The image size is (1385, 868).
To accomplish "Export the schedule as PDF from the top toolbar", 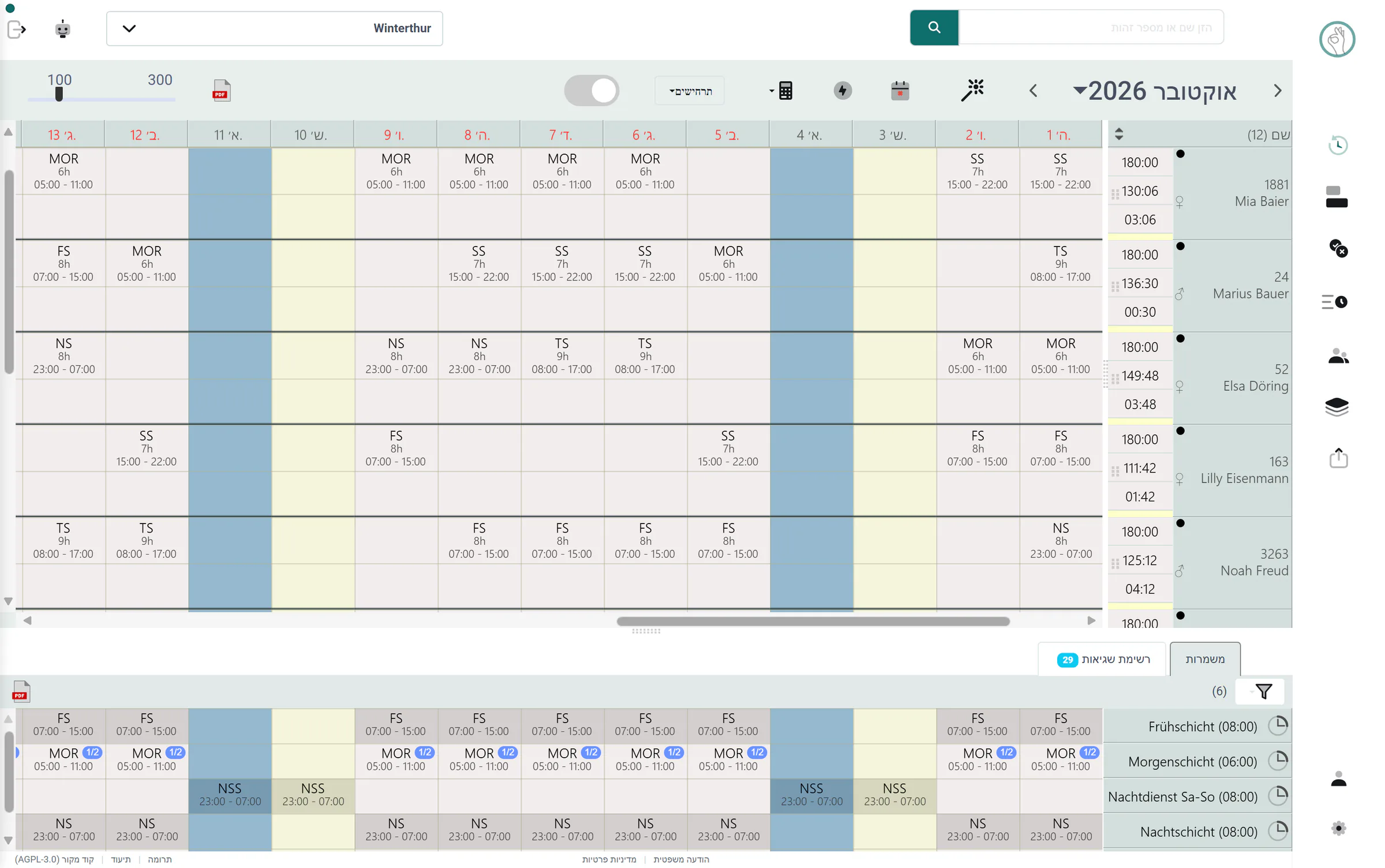I will coord(221,91).
